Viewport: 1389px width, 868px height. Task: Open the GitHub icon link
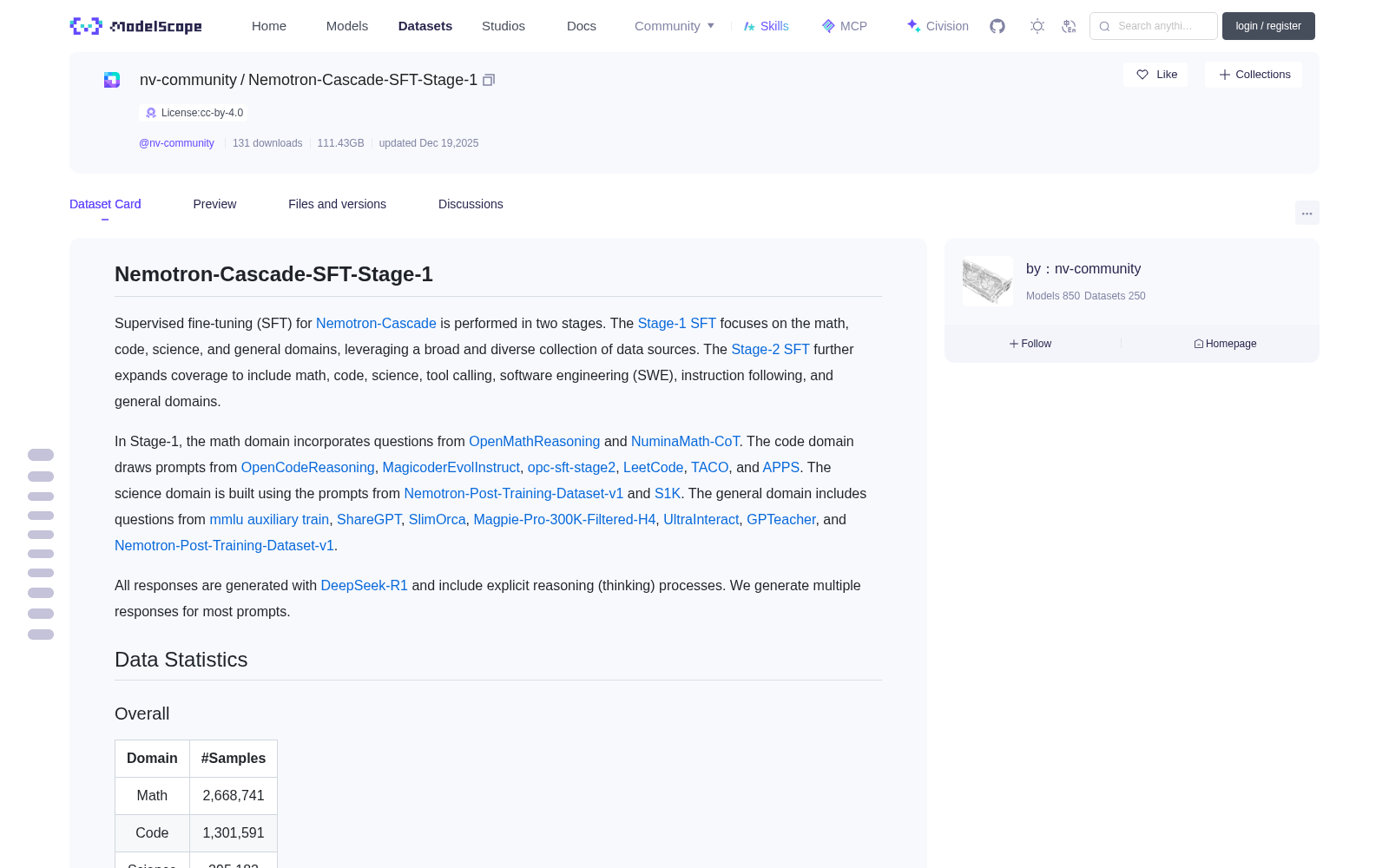(x=997, y=26)
